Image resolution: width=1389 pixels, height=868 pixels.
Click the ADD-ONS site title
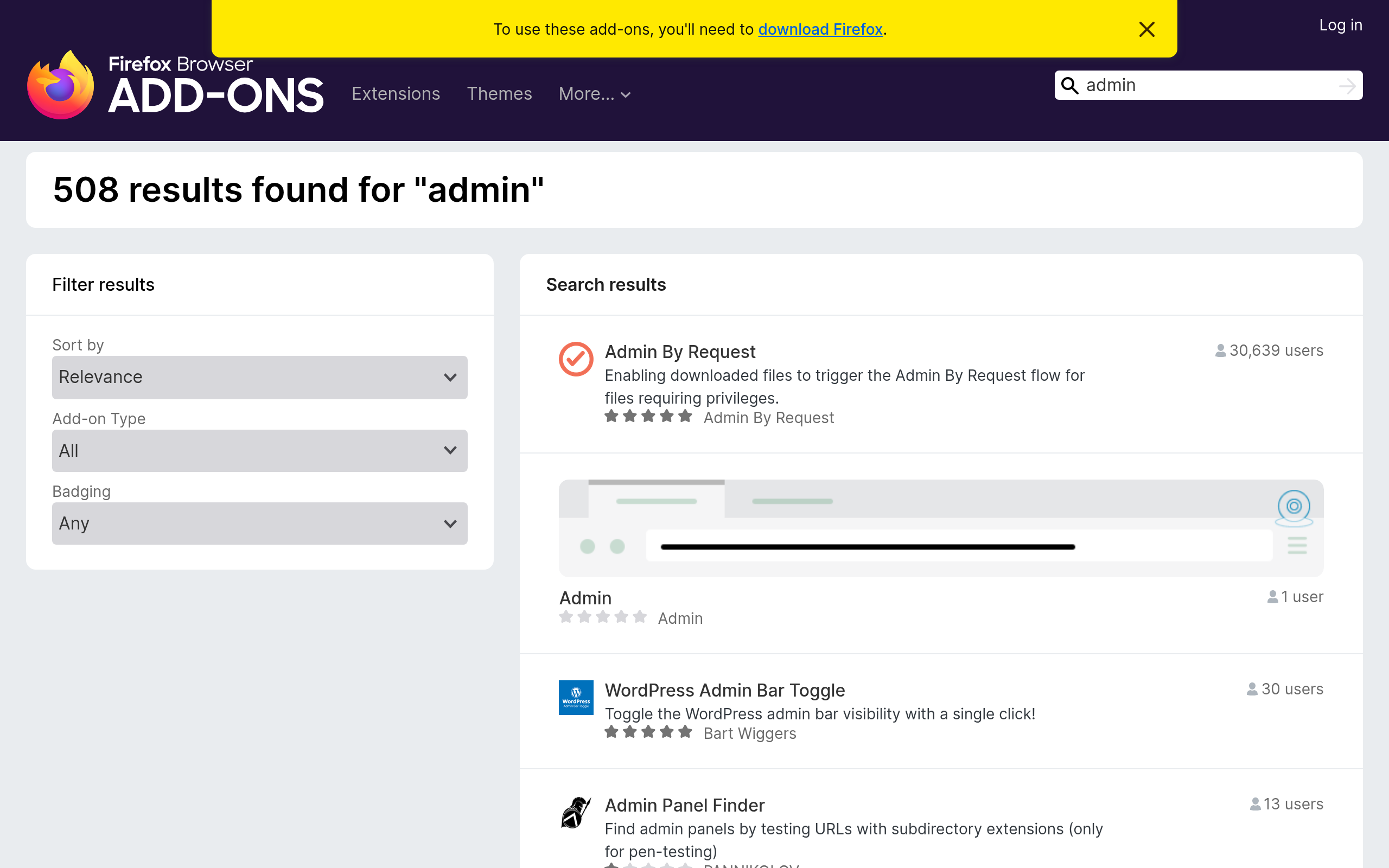point(216,96)
